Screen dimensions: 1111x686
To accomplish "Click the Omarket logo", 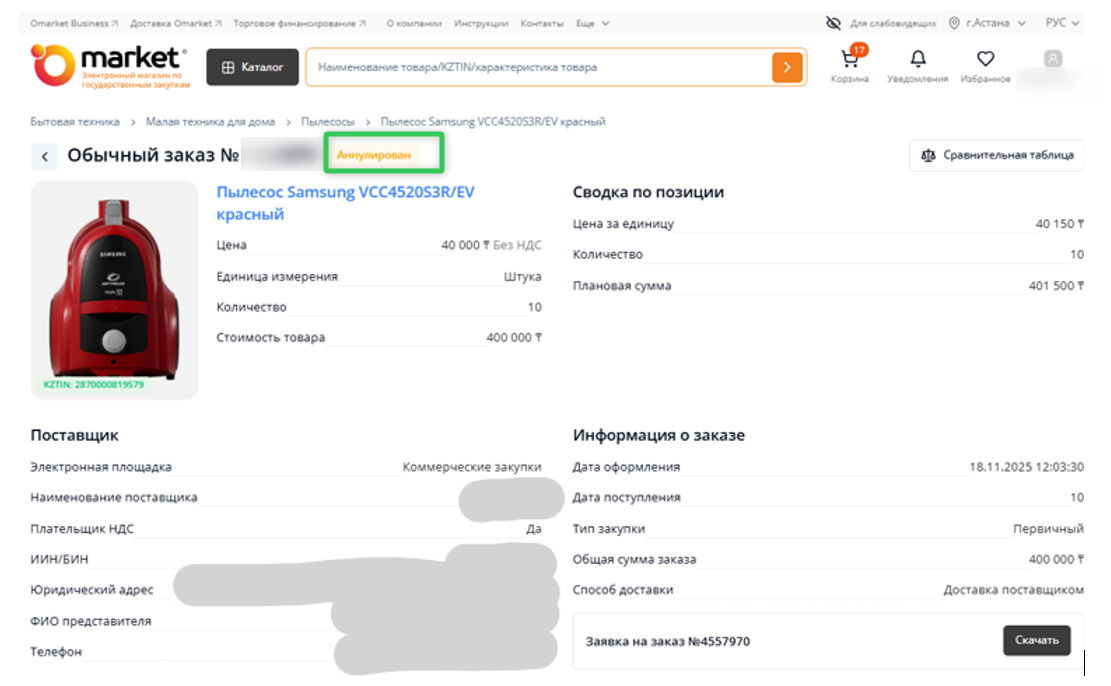I will coord(110,66).
